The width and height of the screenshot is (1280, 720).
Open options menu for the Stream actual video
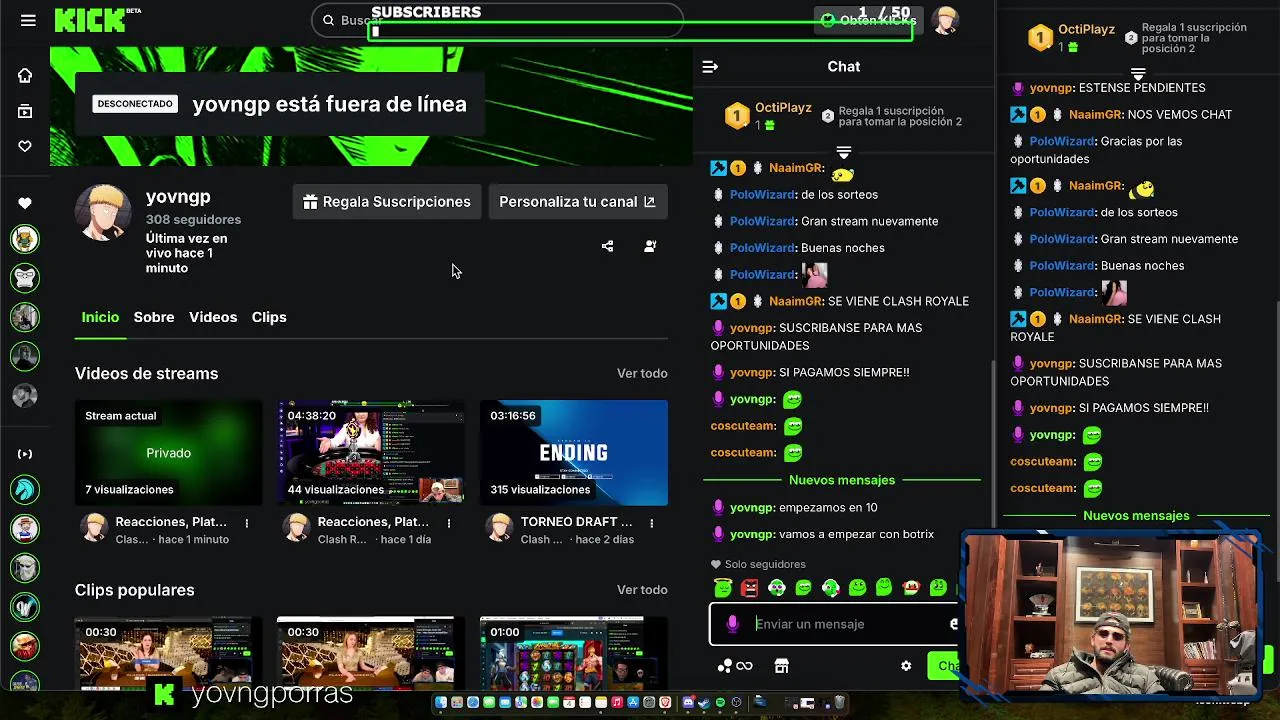click(246, 523)
